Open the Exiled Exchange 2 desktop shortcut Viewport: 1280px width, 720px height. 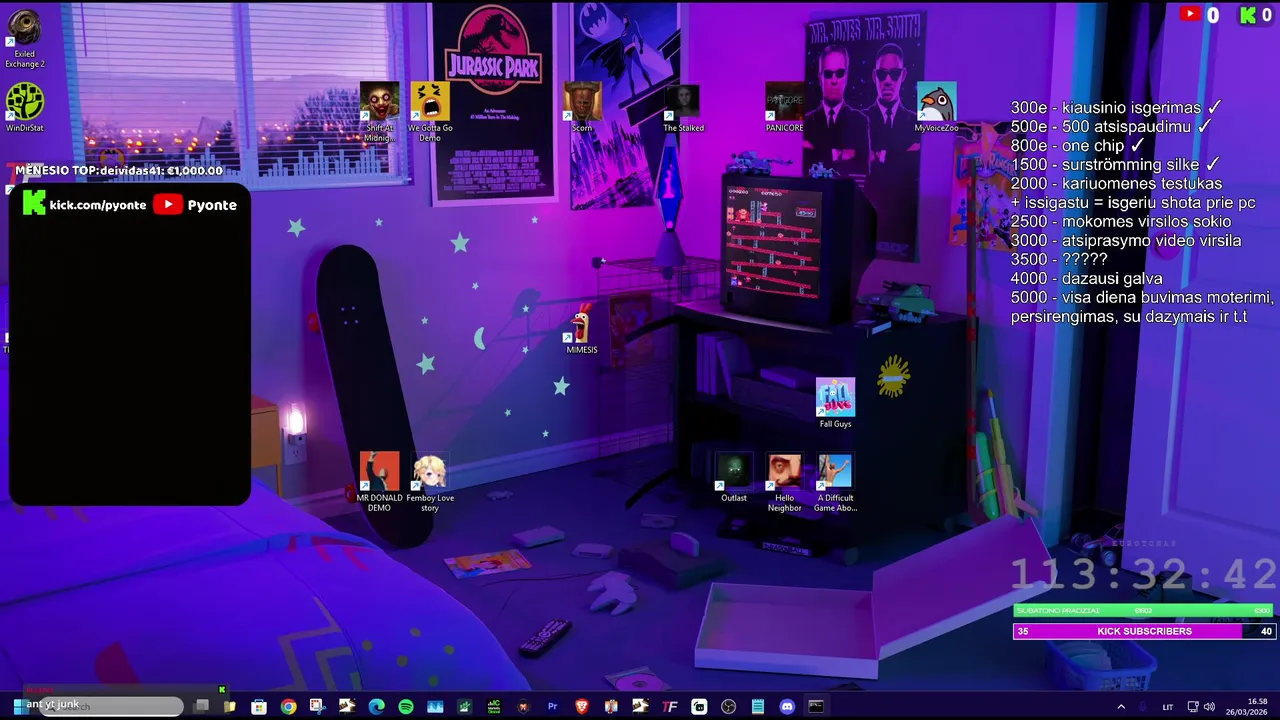coord(25,39)
